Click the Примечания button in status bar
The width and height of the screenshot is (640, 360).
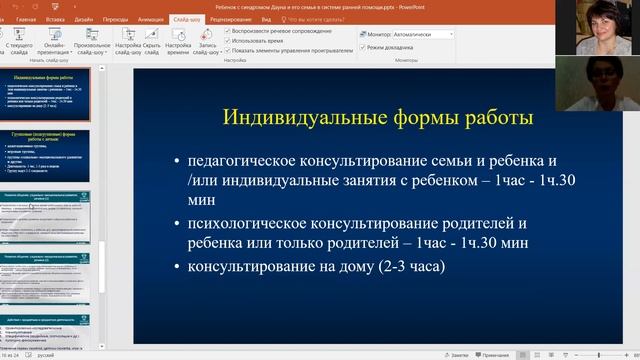tap(492, 355)
